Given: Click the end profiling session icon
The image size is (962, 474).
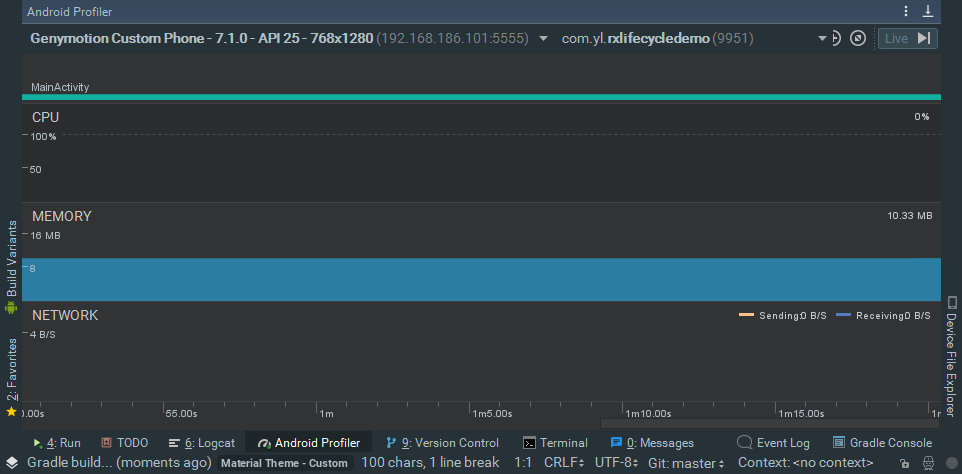Looking at the screenshot, I should point(858,39).
